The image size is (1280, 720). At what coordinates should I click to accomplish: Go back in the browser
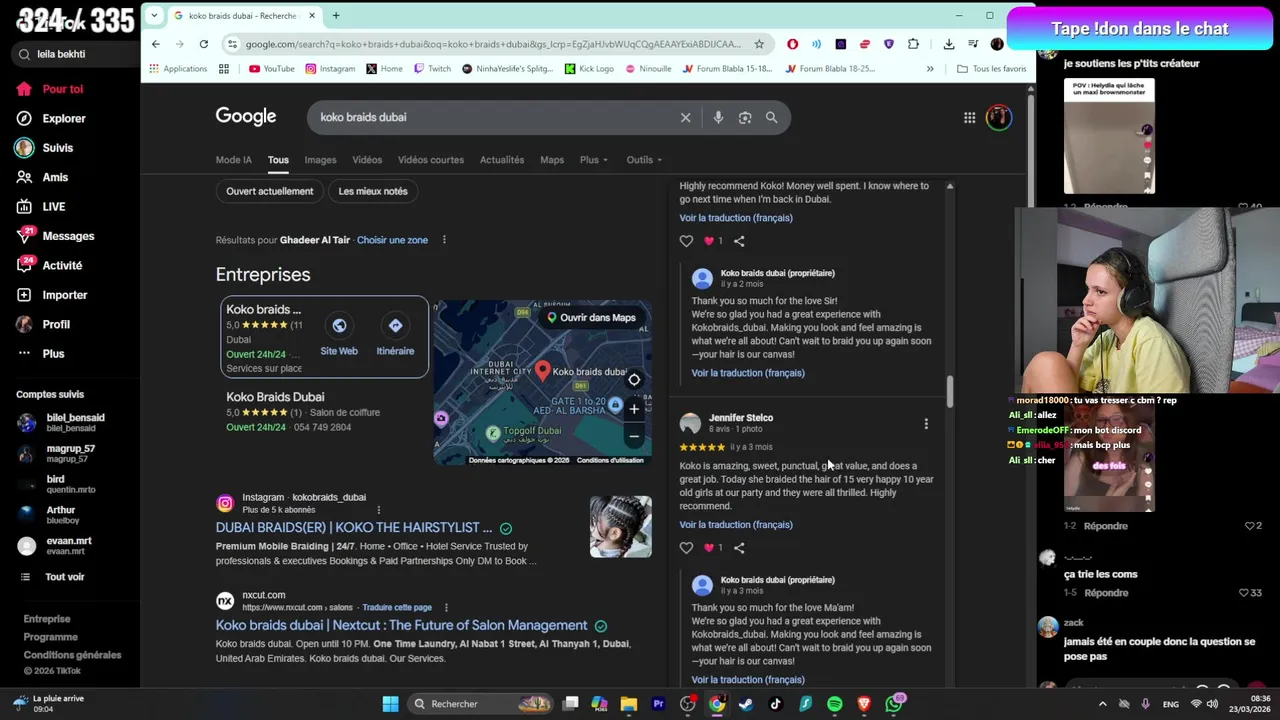point(156,44)
